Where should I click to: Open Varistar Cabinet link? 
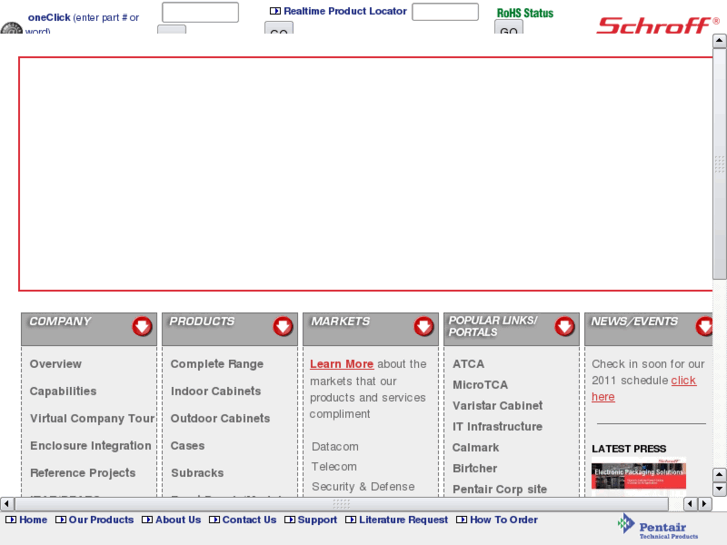497,406
